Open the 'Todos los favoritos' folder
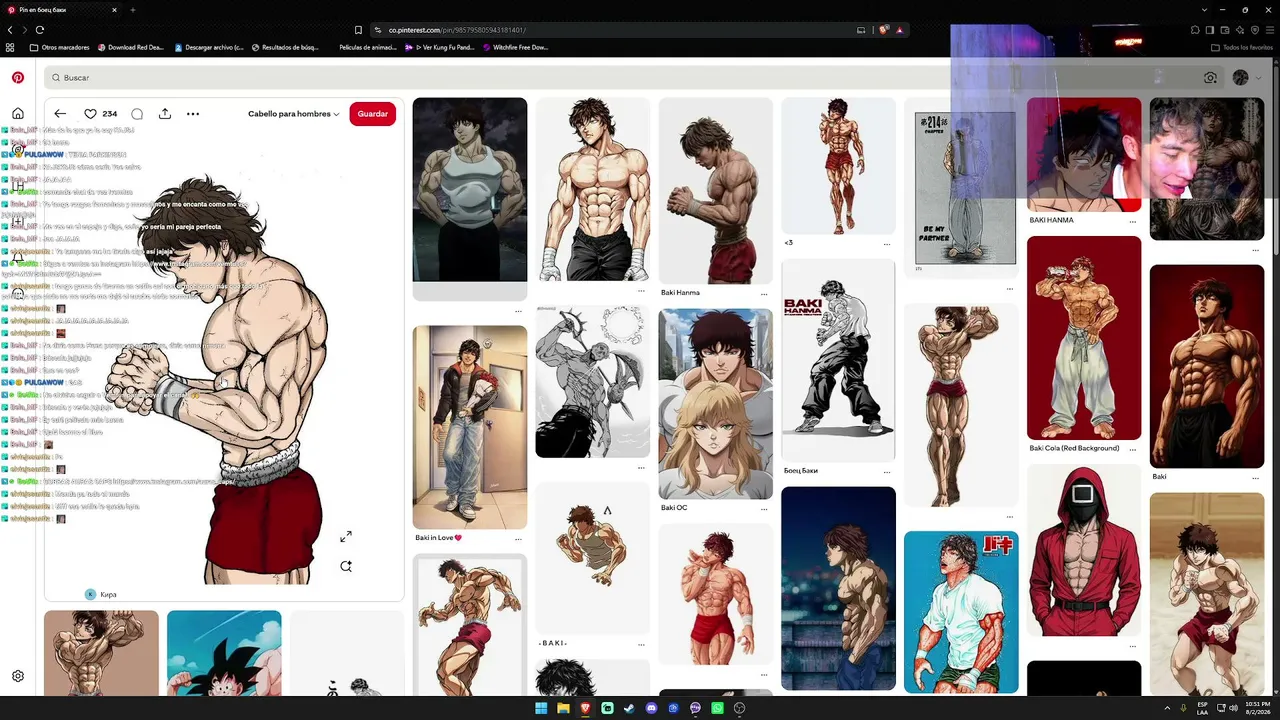This screenshot has width=1280, height=720. 1242,47
